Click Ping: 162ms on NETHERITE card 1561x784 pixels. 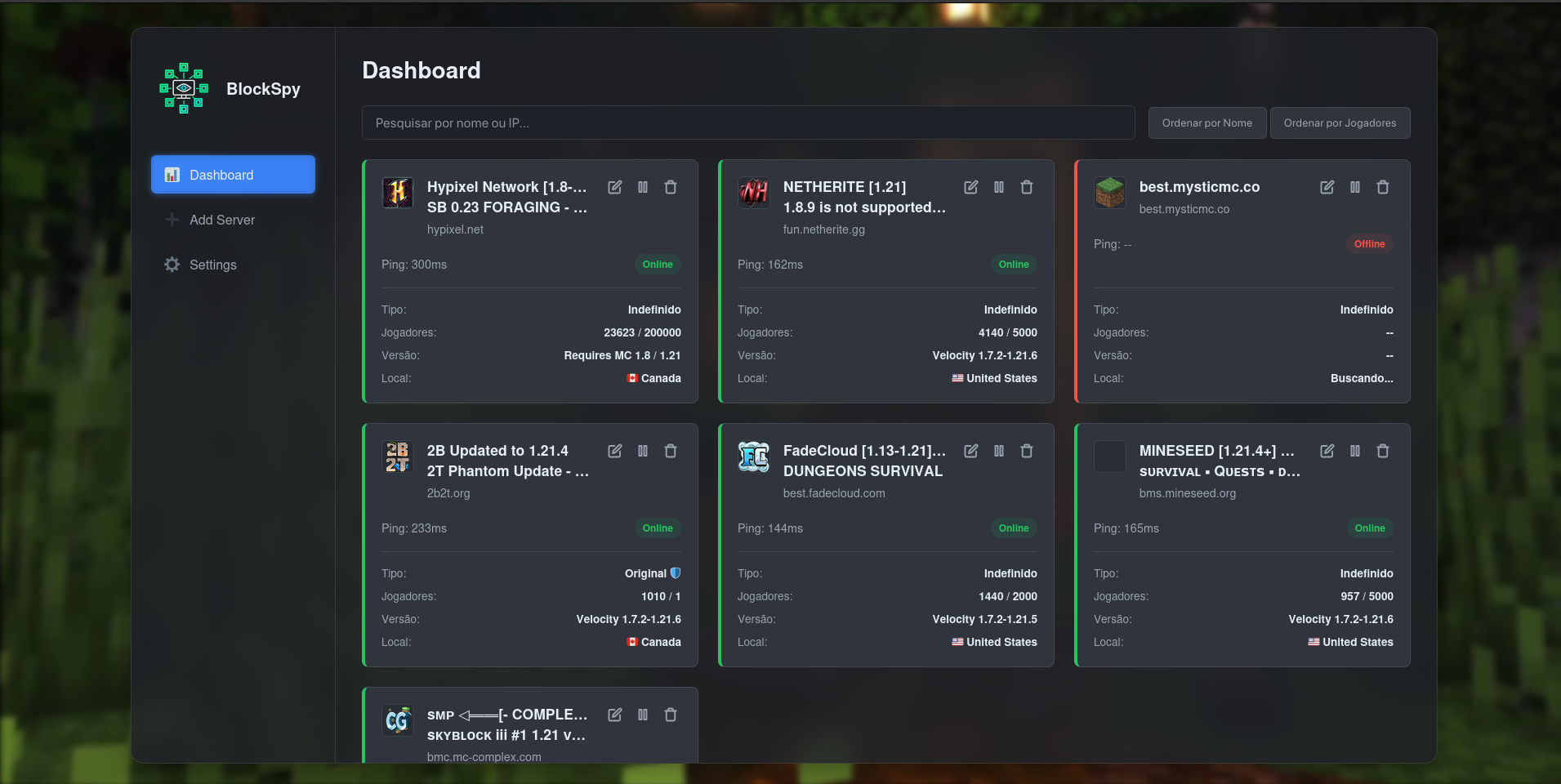coord(770,265)
